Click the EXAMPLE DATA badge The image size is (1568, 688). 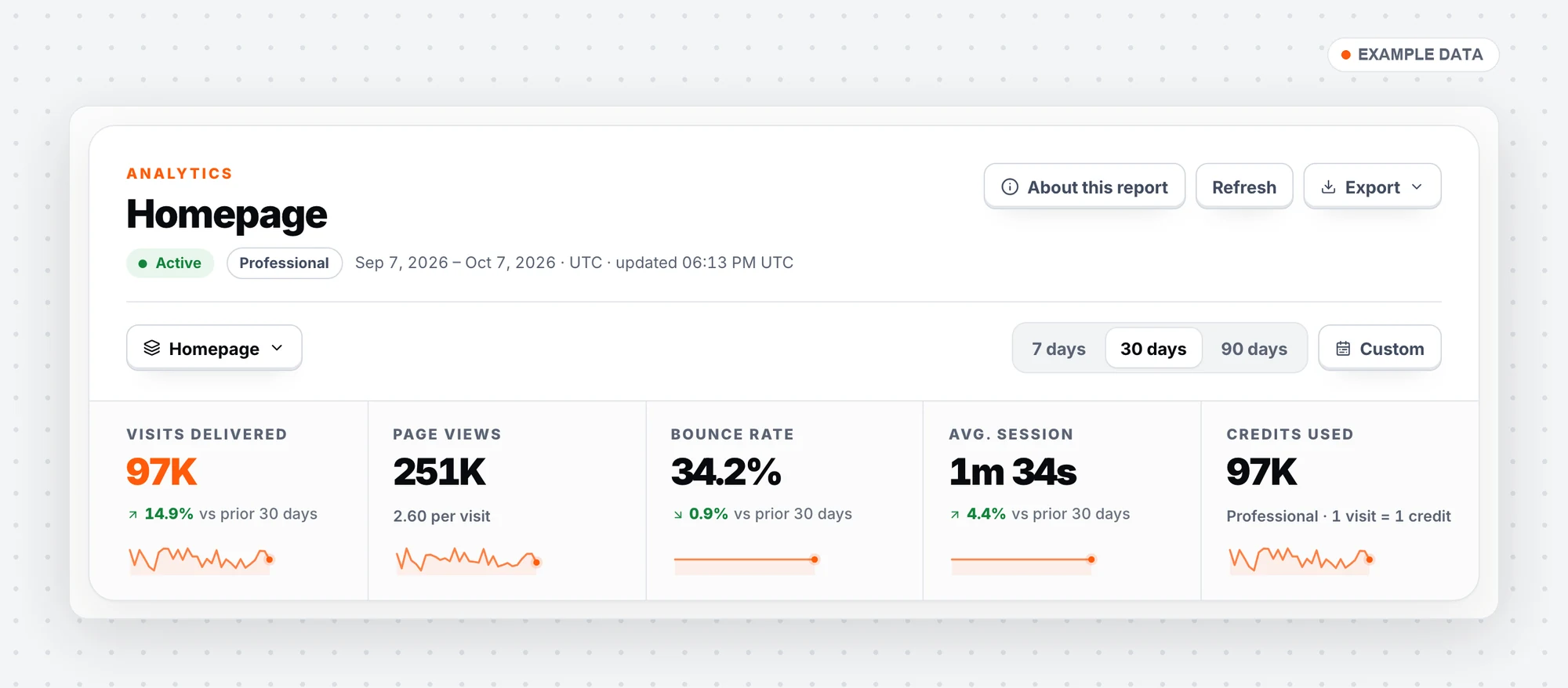tap(1413, 55)
